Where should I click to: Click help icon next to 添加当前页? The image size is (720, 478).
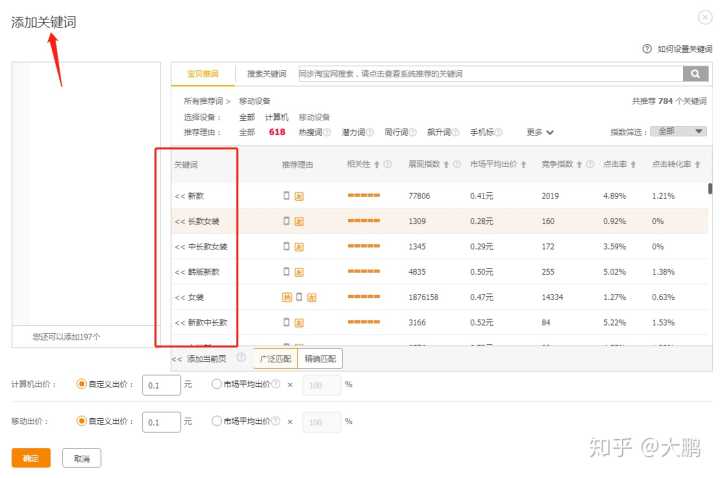(x=241, y=358)
